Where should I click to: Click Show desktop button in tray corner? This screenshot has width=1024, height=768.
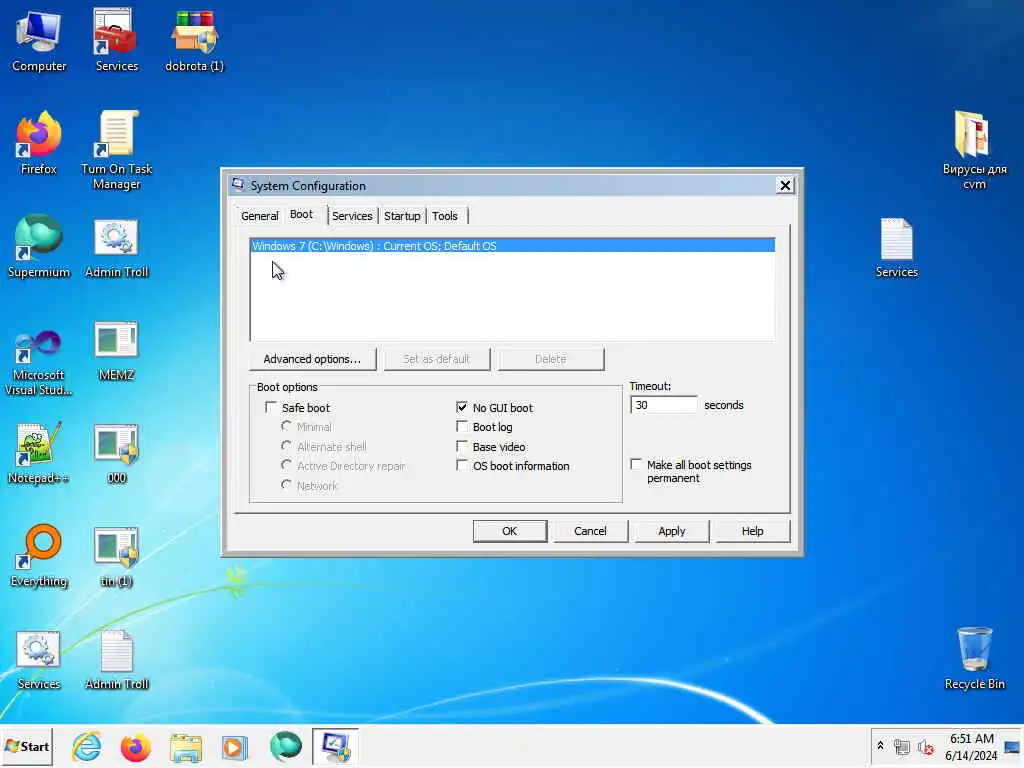point(1012,746)
